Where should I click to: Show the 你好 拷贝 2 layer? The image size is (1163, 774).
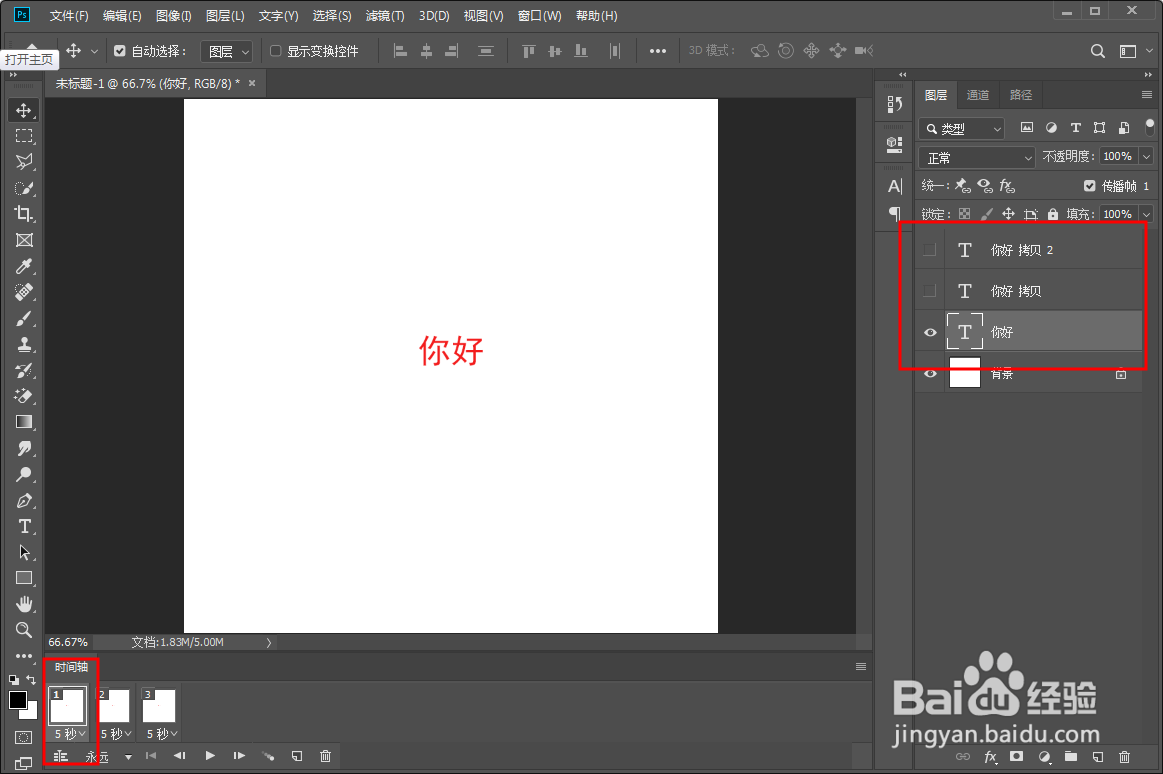(929, 250)
